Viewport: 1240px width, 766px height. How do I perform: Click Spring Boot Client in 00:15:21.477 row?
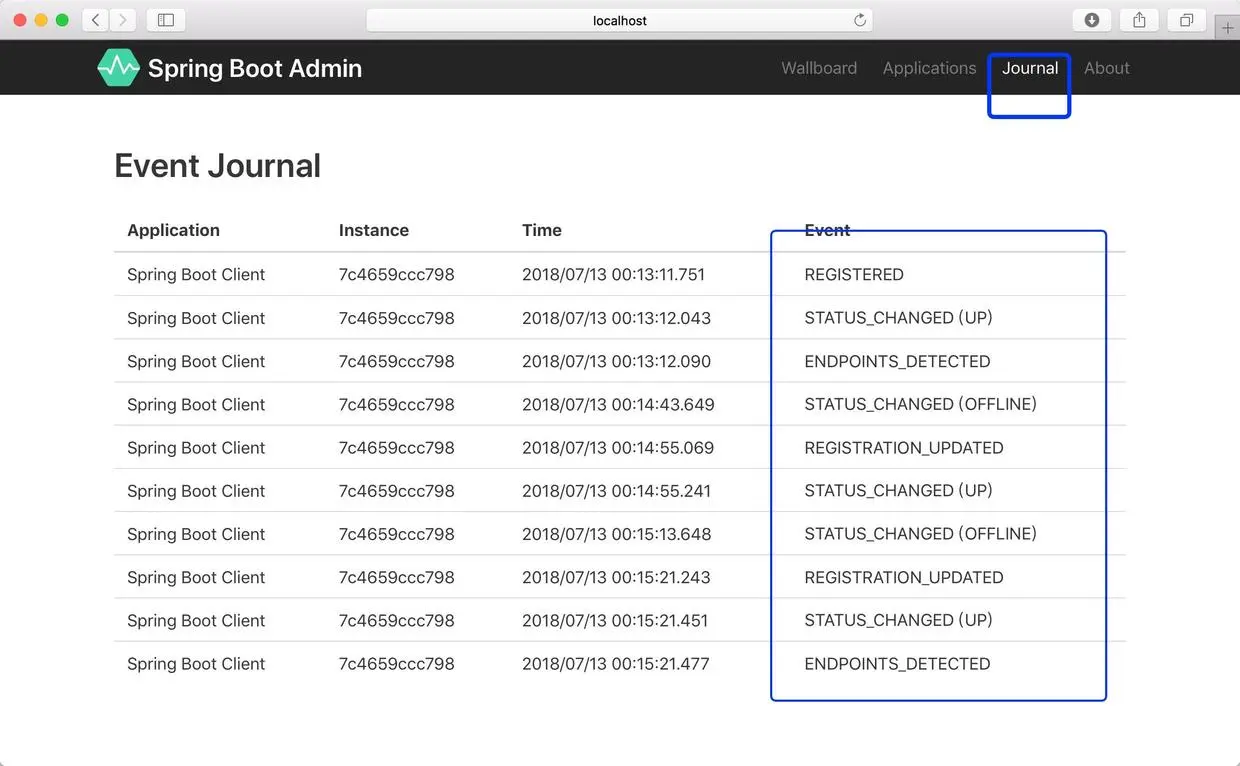pyautogui.click(x=196, y=663)
